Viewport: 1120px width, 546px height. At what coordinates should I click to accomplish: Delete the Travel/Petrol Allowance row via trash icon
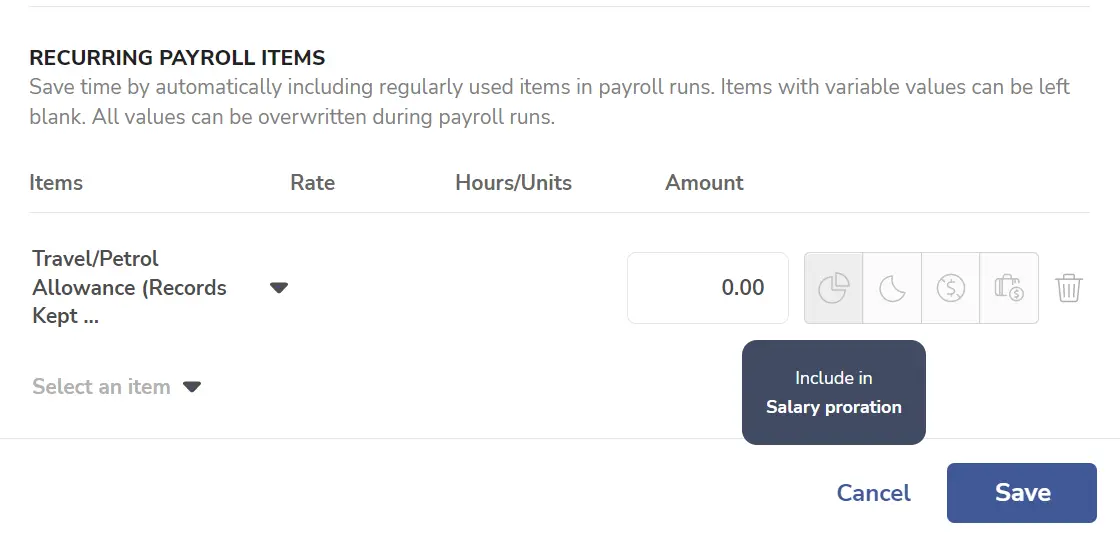tap(1069, 288)
